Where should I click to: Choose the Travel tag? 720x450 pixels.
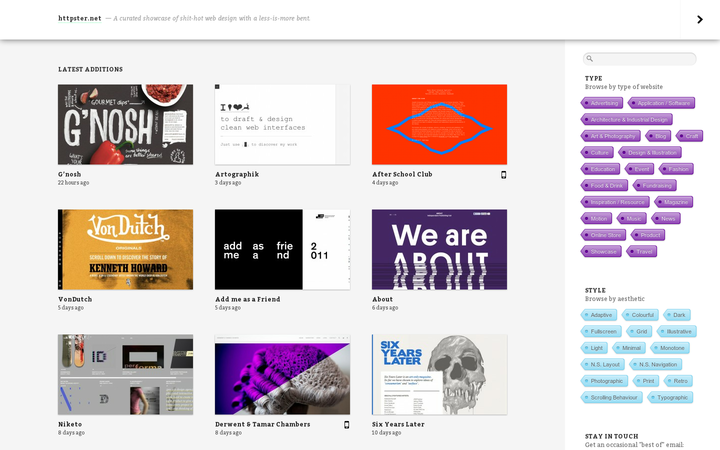[x=642, y=252]
